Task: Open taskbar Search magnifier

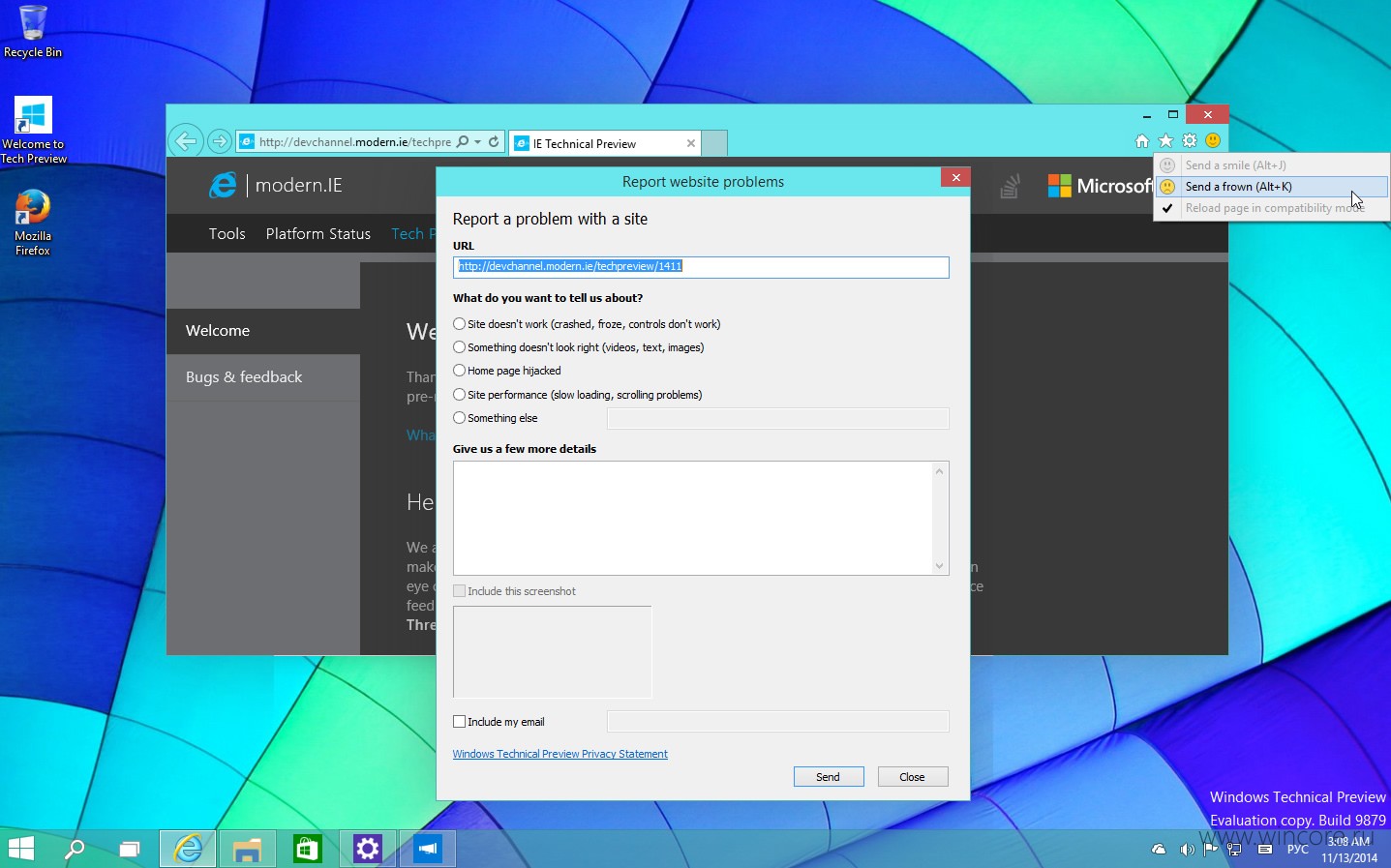Action: tap(75, 849)
